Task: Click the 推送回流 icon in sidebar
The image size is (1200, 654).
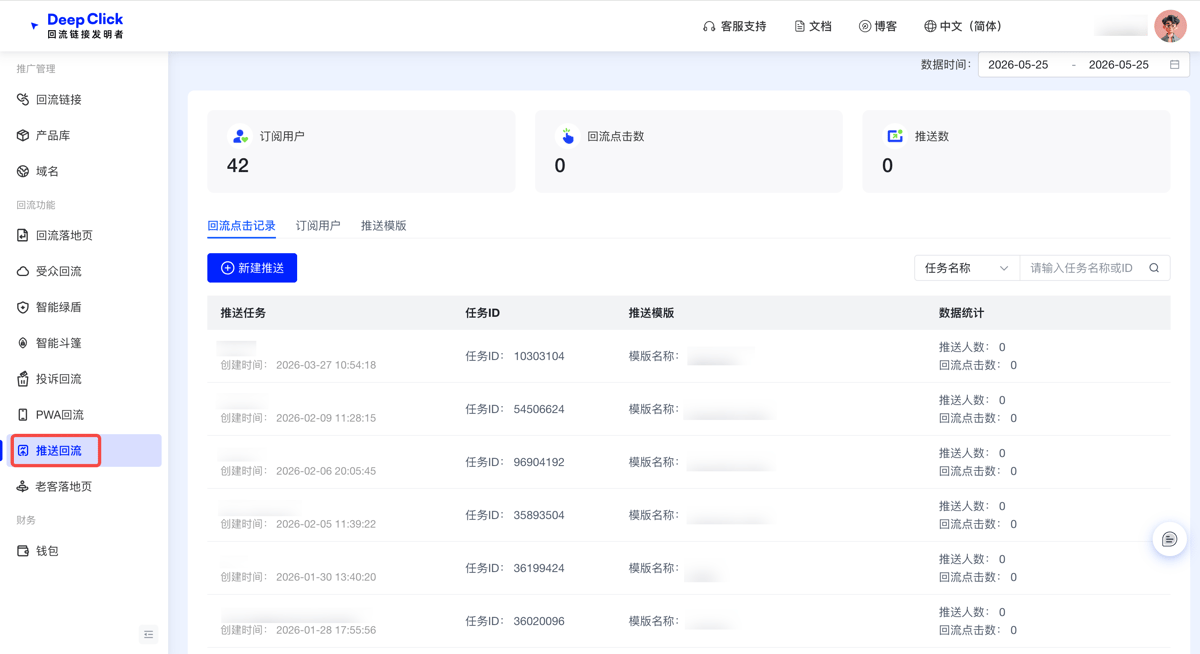Action: (x=23, y=451)
